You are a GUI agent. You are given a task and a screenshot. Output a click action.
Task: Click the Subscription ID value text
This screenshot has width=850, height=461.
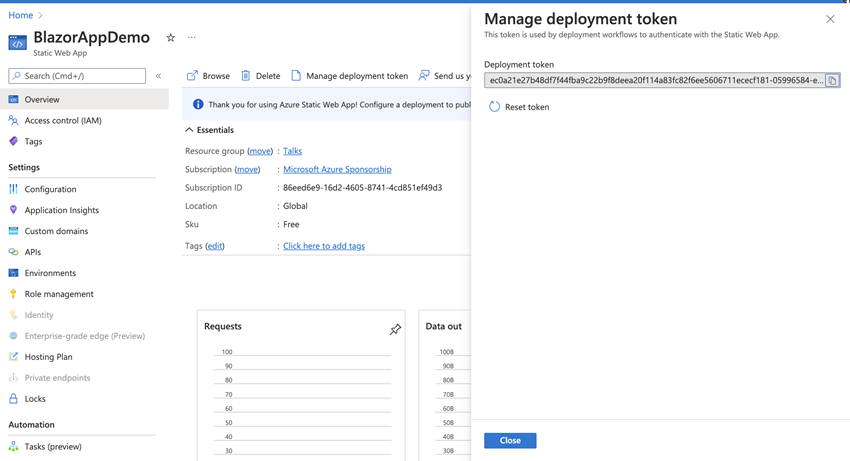pyautogui.click(x=363, y=188)
